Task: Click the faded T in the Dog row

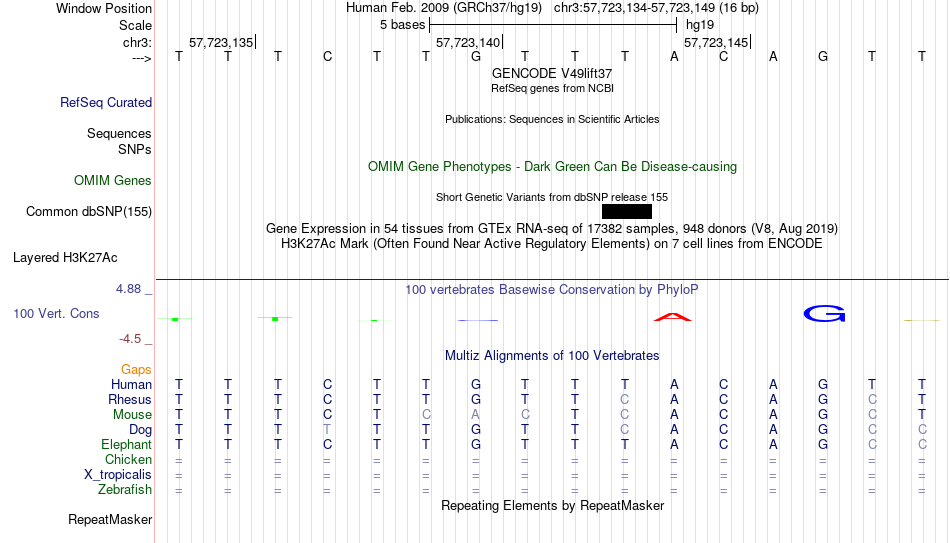Action: click(x=327, y=430)
